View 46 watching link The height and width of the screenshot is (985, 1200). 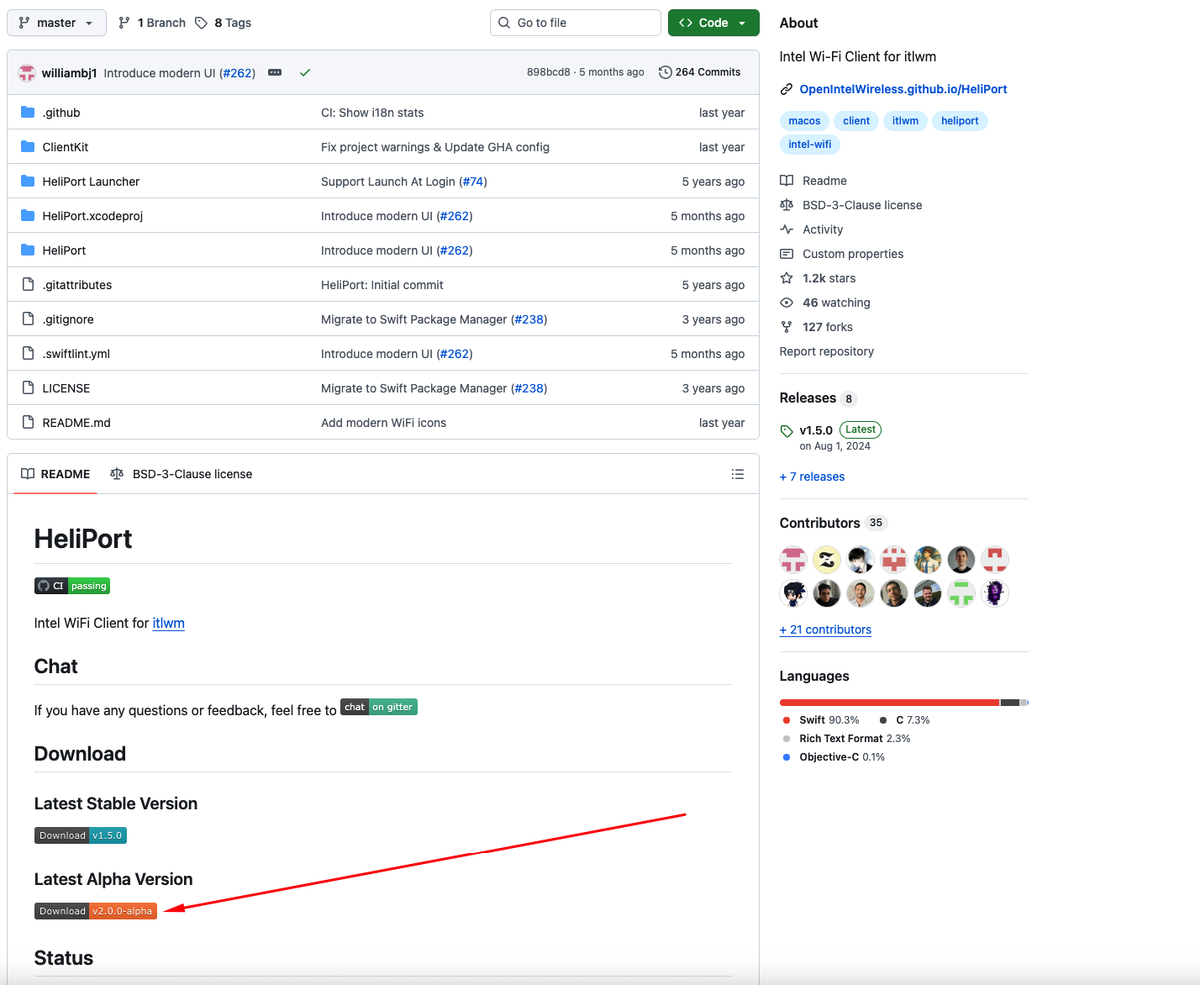[x=825, y=303]
